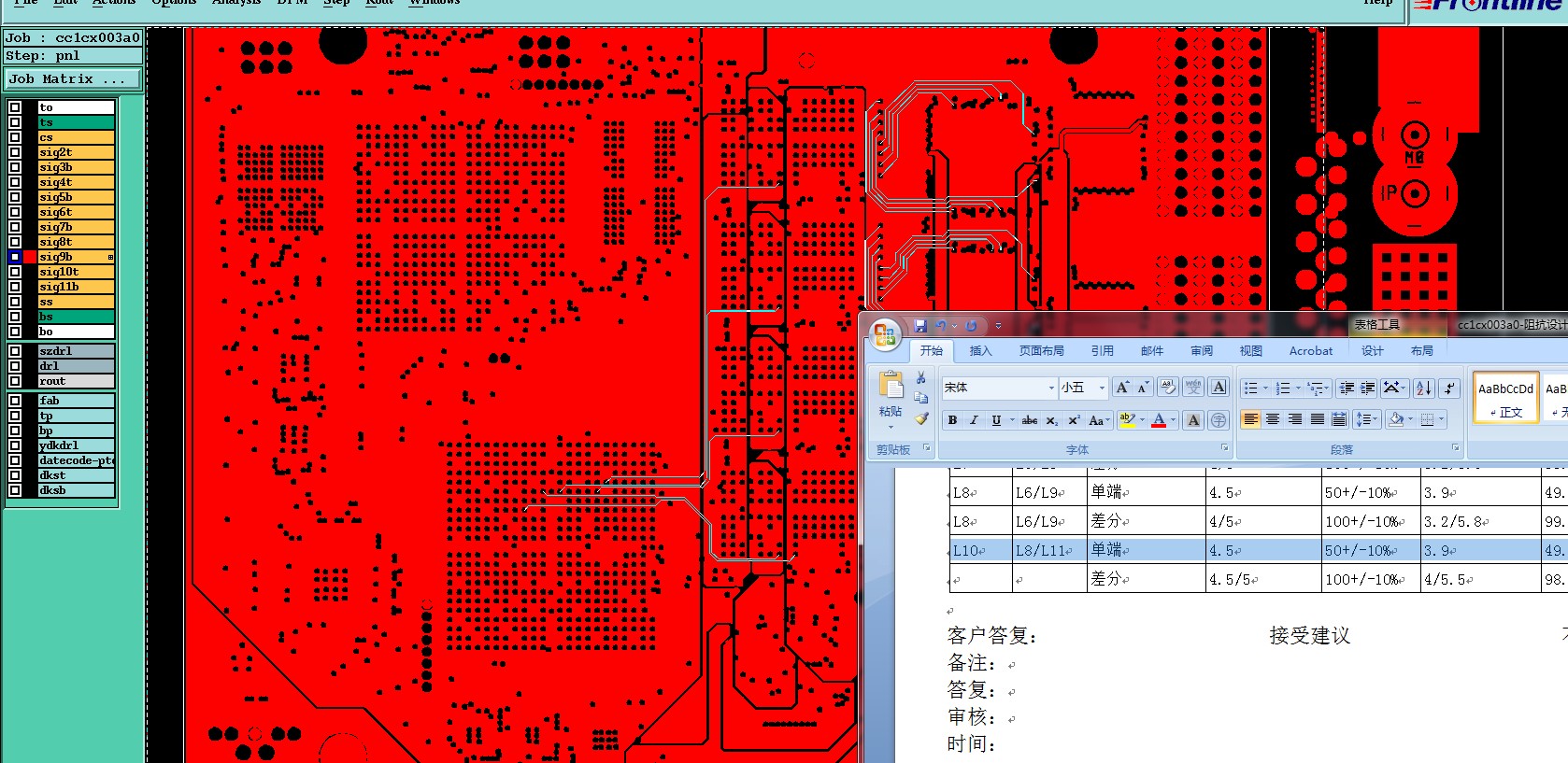Toggle the checkbox beside the drl layer
Viewport: 1568px width, 763px height.
click(15, 366)
